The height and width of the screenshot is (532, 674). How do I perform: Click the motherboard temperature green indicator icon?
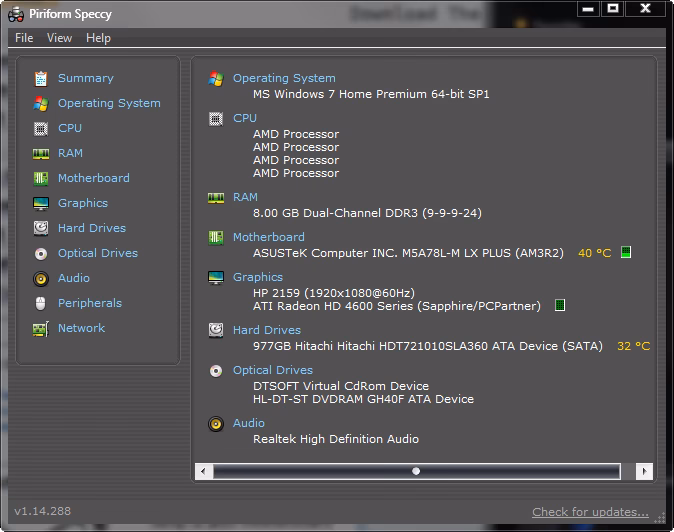[626, 252]
